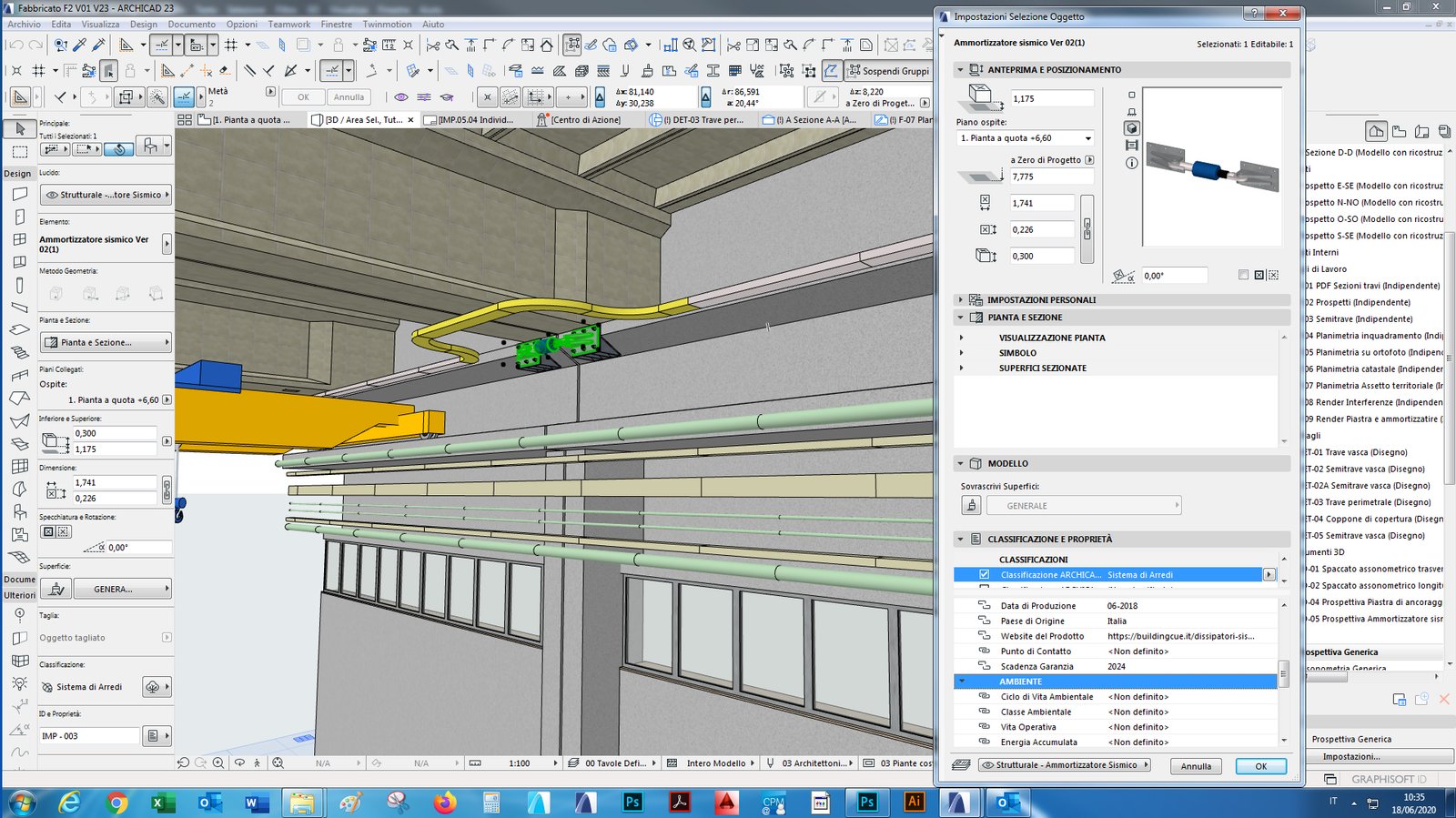Click the OK button in dialog

pyautogui.click(x=1260, y=766)
